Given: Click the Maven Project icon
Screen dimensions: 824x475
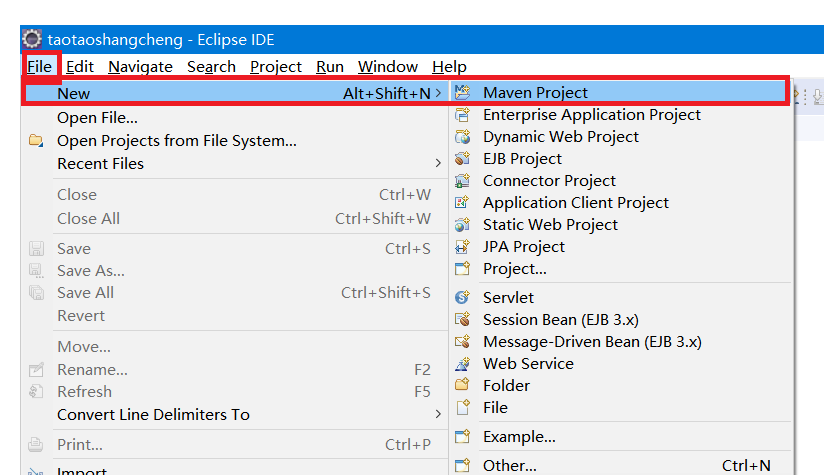Looking at the screenshot, I should click(462, 92).
